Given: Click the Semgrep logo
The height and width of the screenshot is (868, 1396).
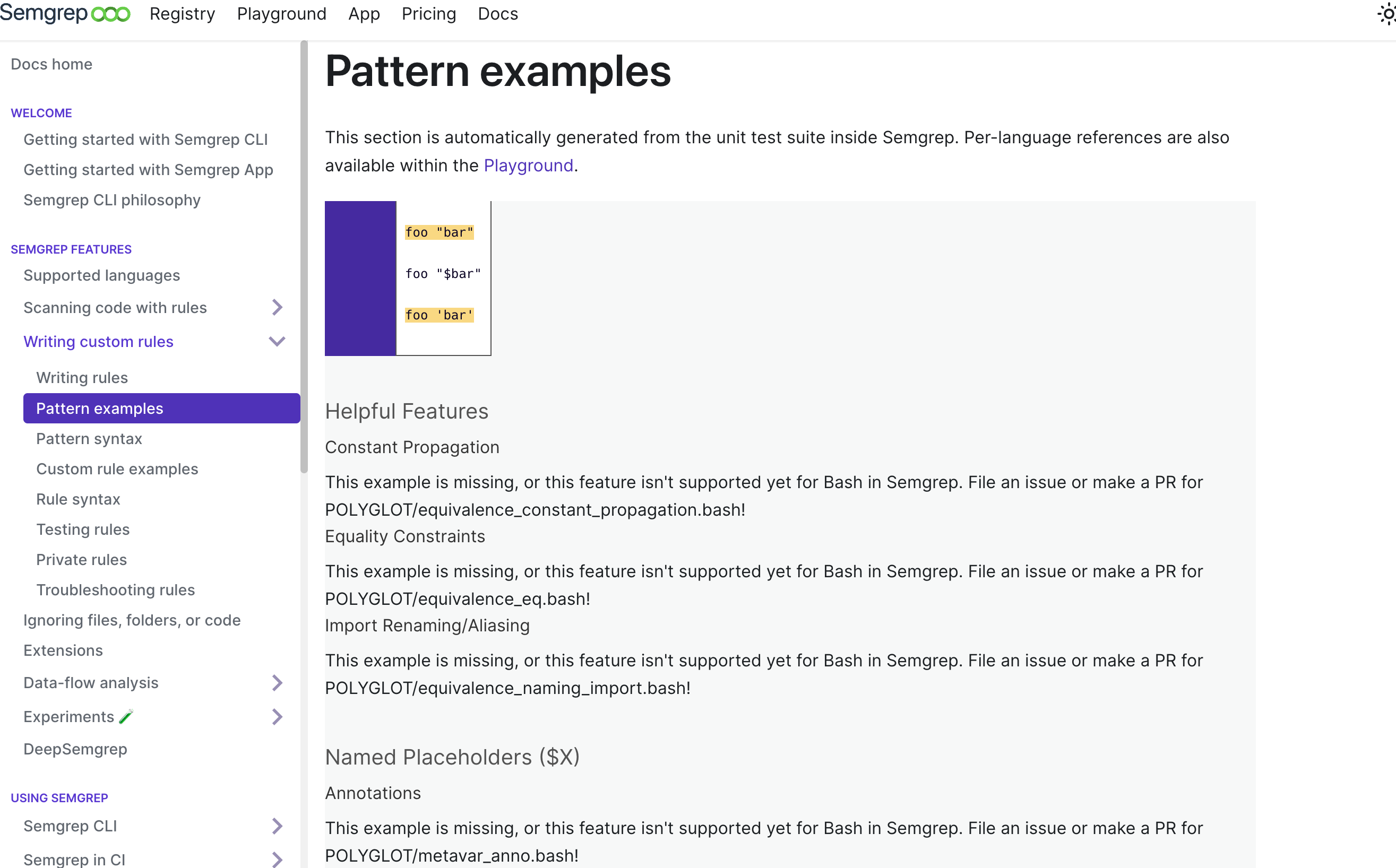Looking at the screenshot, I should 65,13.
